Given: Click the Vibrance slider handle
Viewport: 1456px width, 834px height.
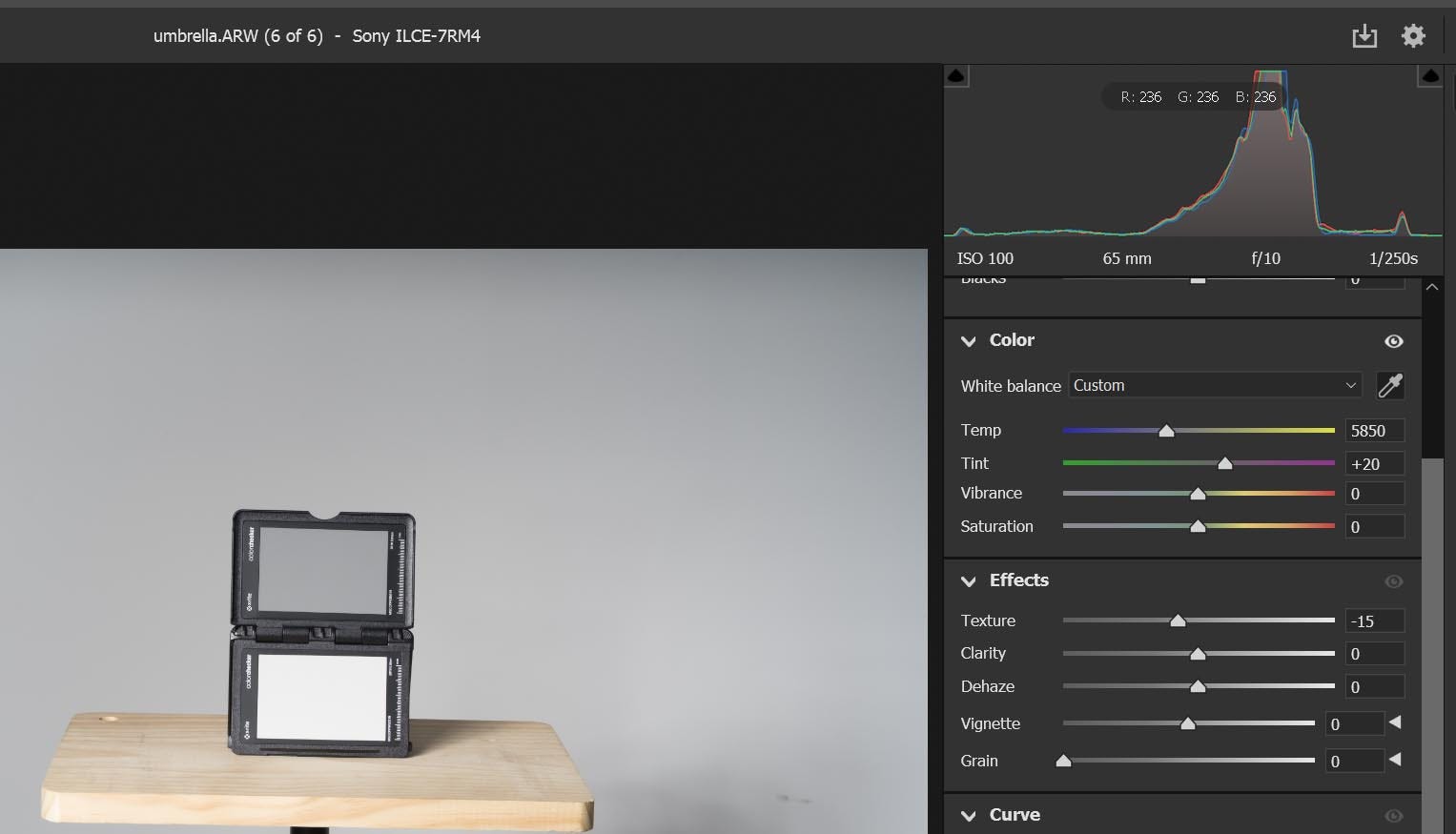Looking at the screenshot, I should 1198,494.
